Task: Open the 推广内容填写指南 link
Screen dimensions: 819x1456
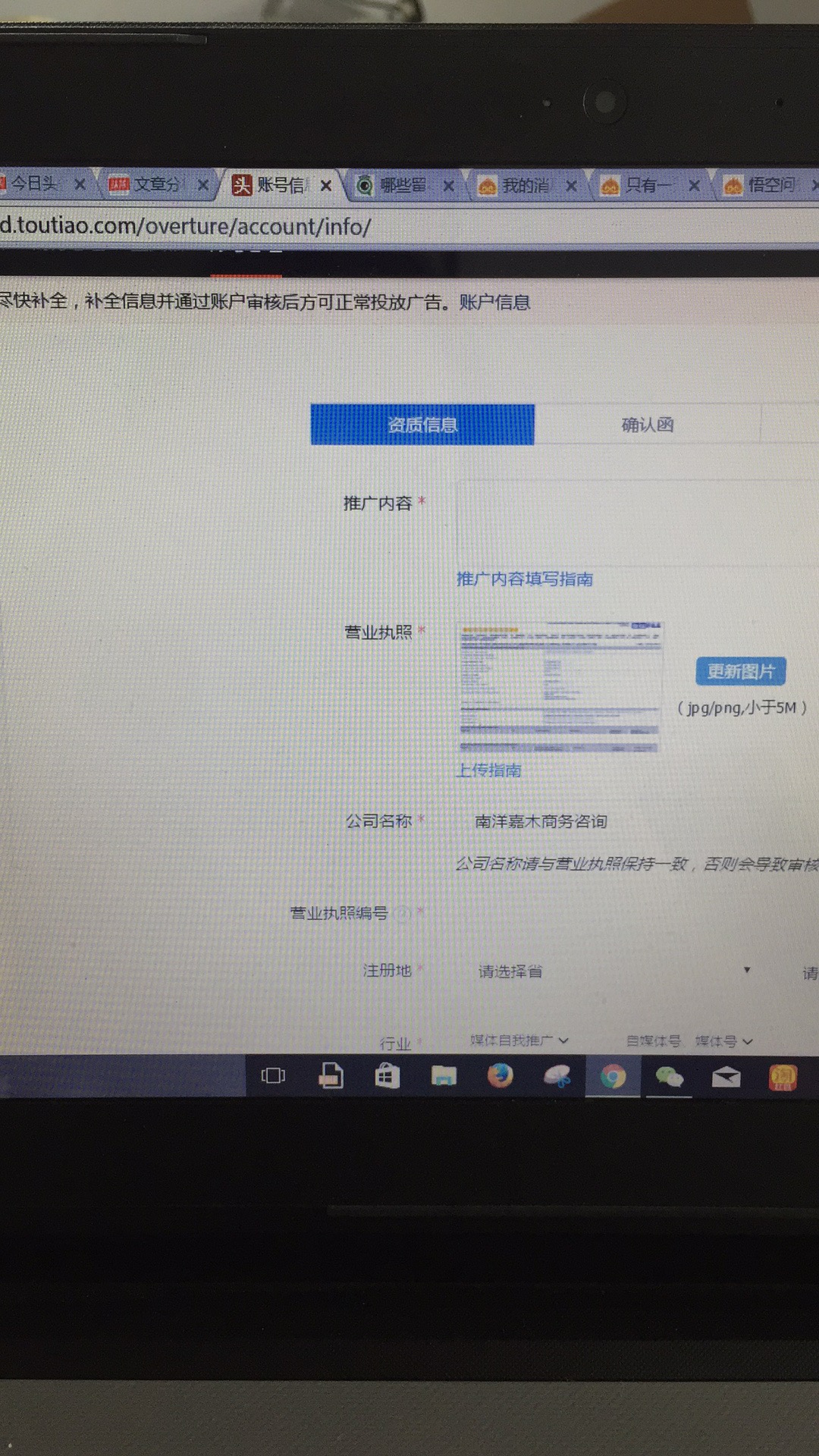Action: pyautogui.click(x=525, y=579)
